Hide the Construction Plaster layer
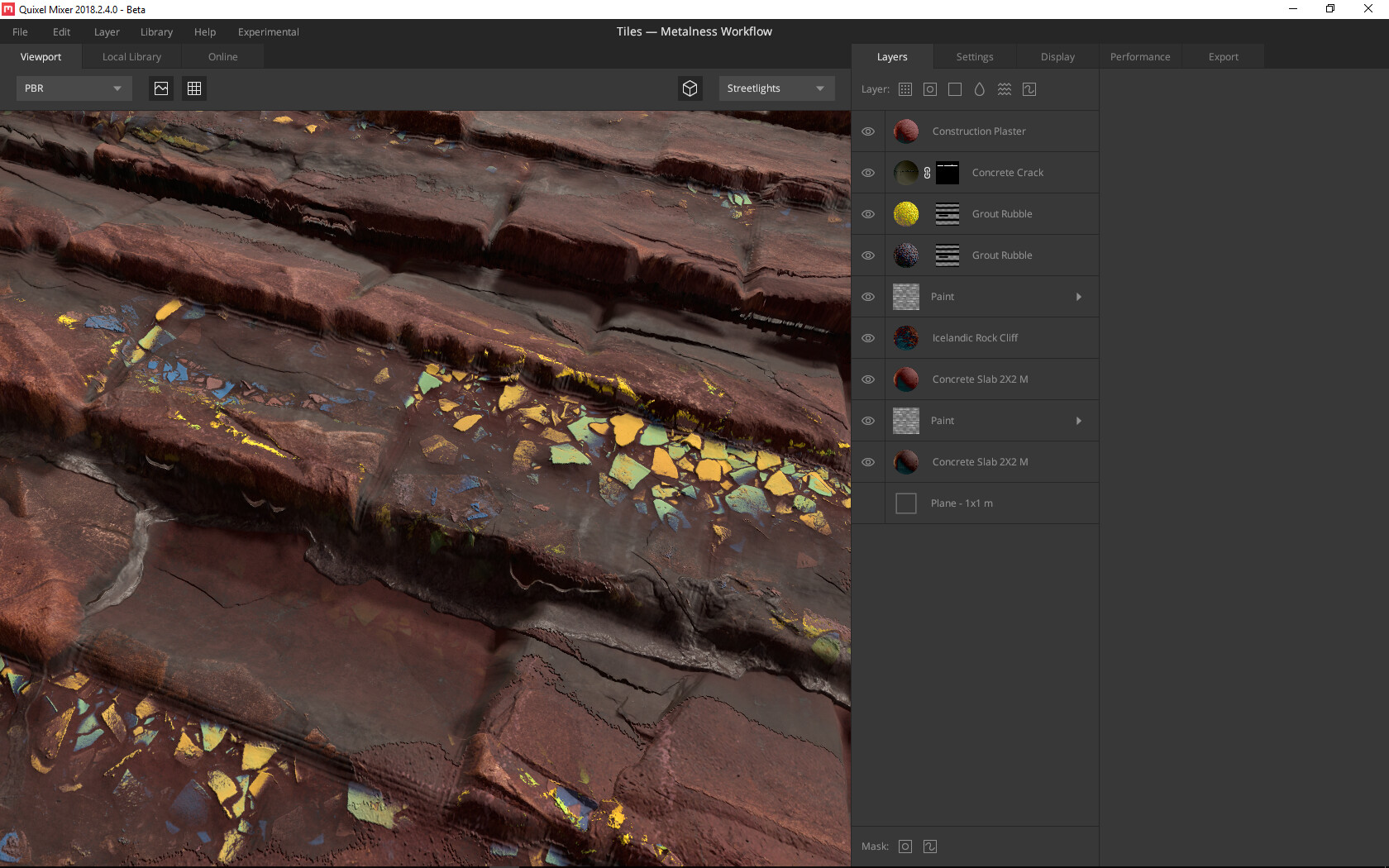 pos(868,131)
